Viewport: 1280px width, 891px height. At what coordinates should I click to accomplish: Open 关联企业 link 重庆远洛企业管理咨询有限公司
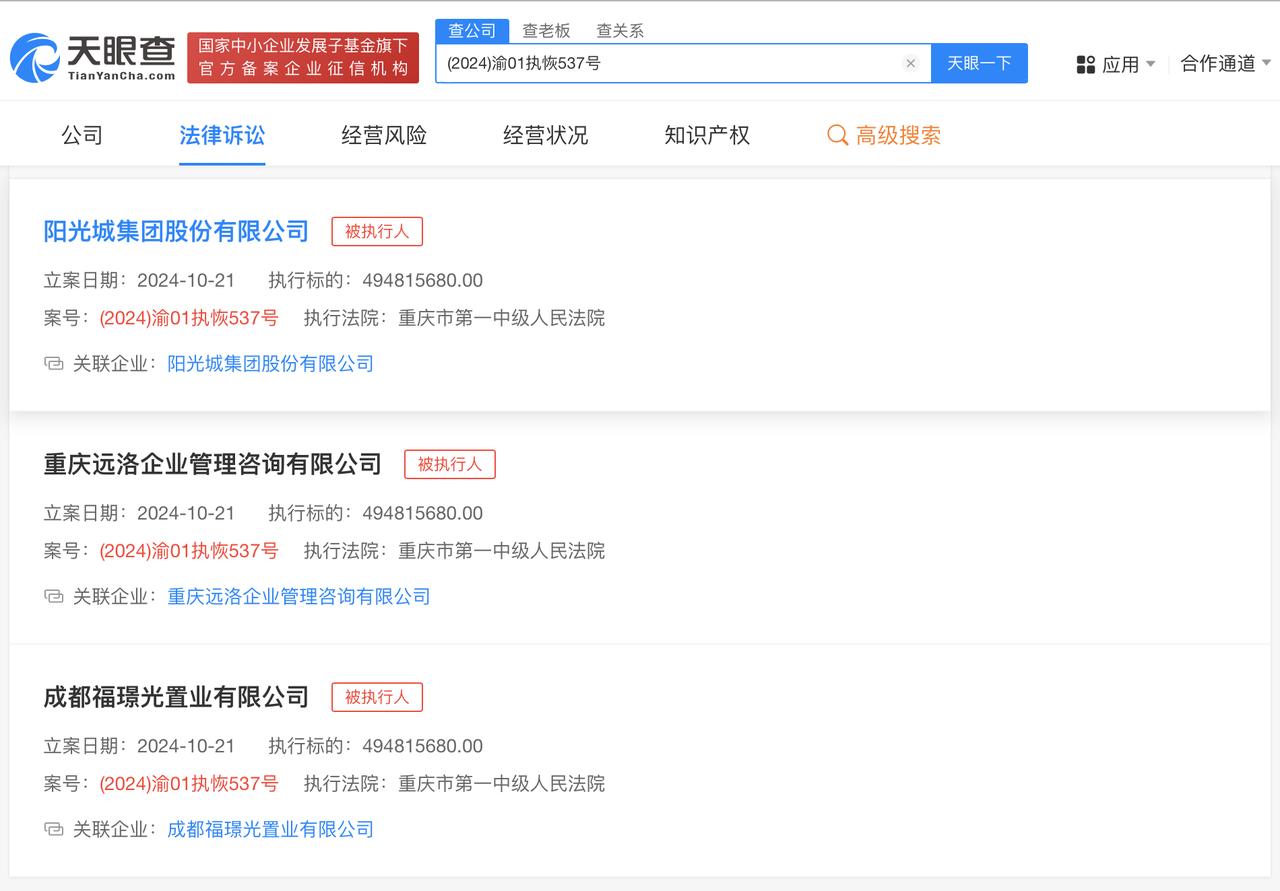[299, 596]
